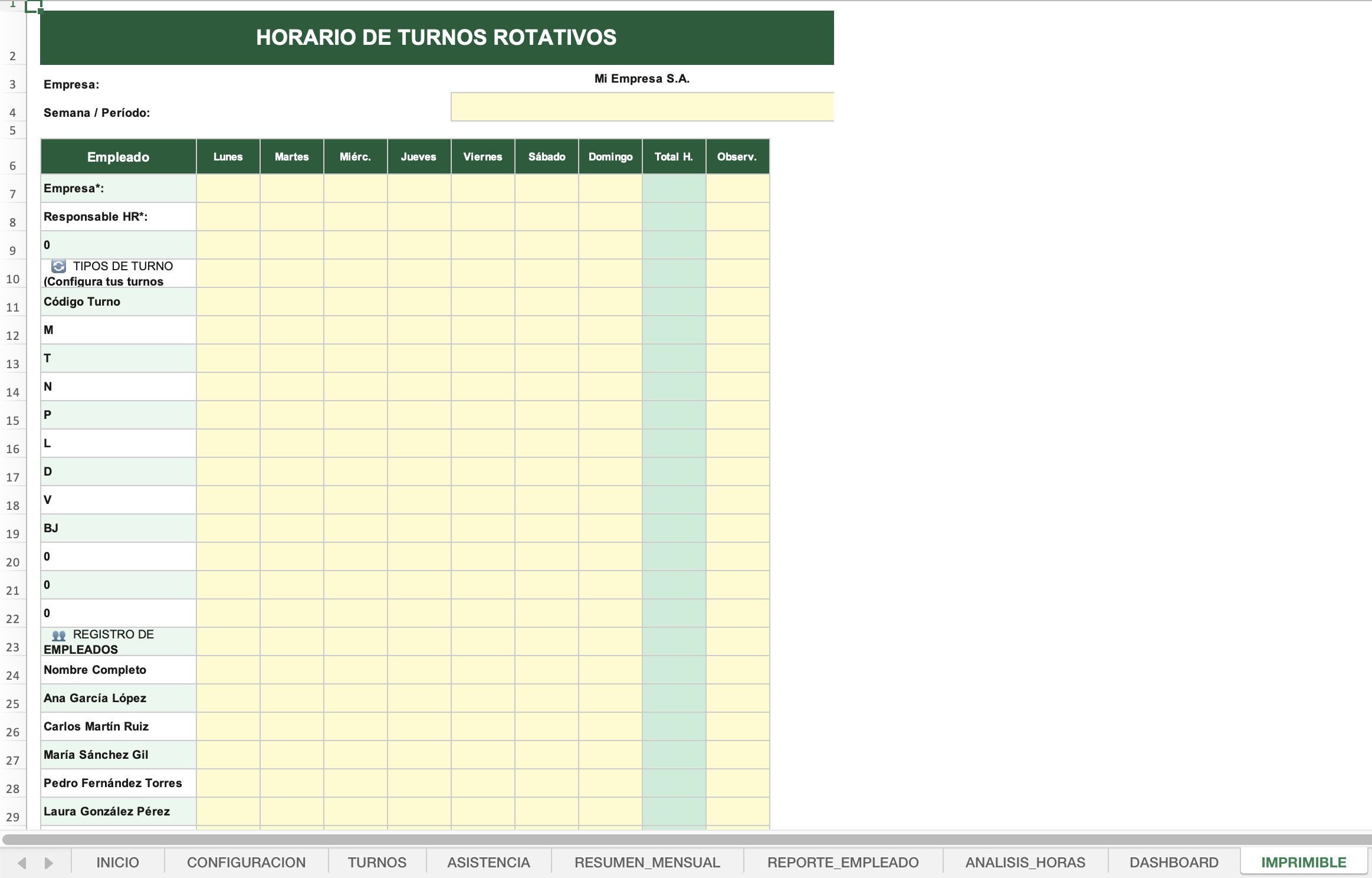
Task: Select the Ana García López cell
Action: point(119,698)
